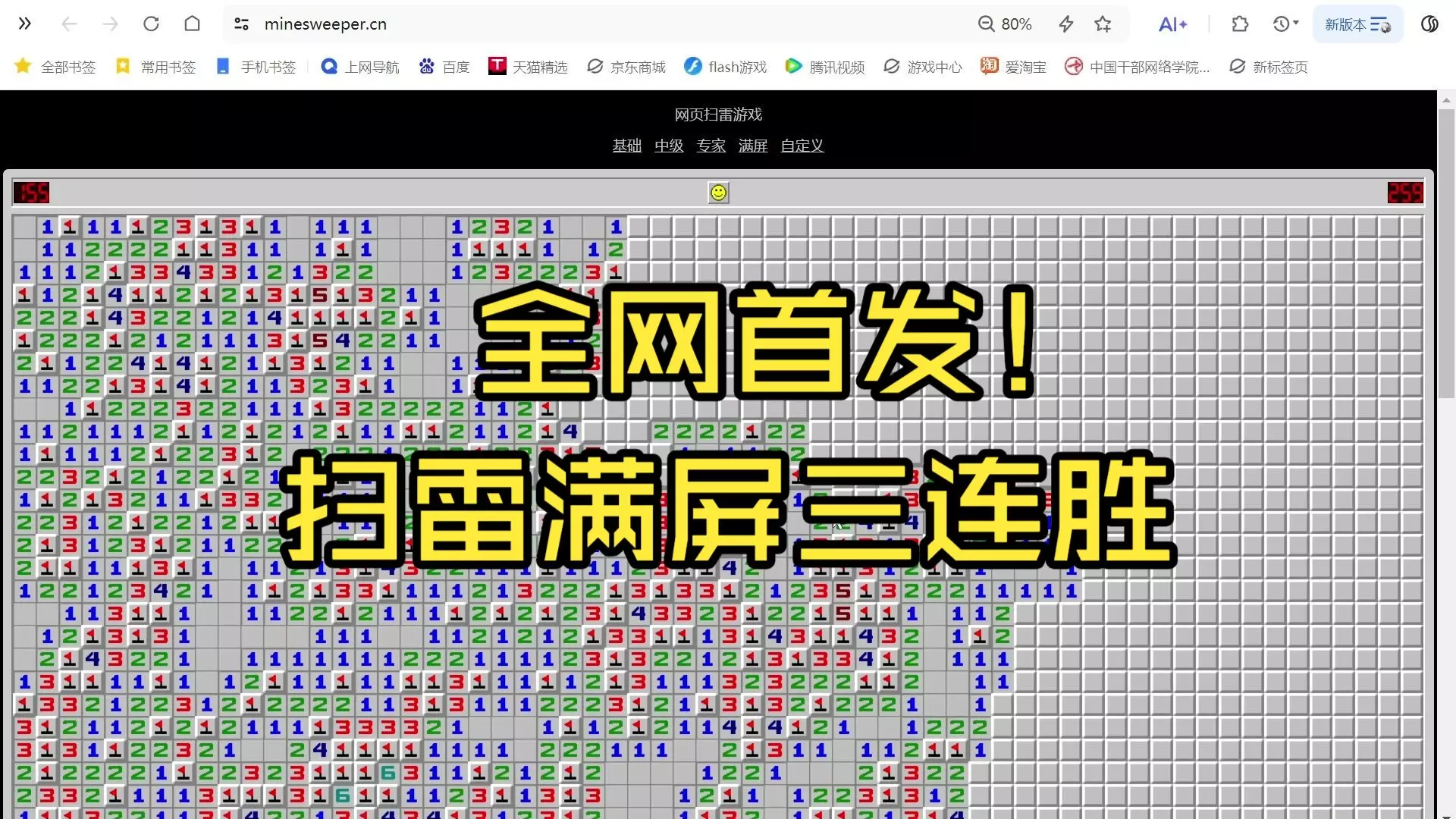Reload the page with refresh icon

click(151, 24)
